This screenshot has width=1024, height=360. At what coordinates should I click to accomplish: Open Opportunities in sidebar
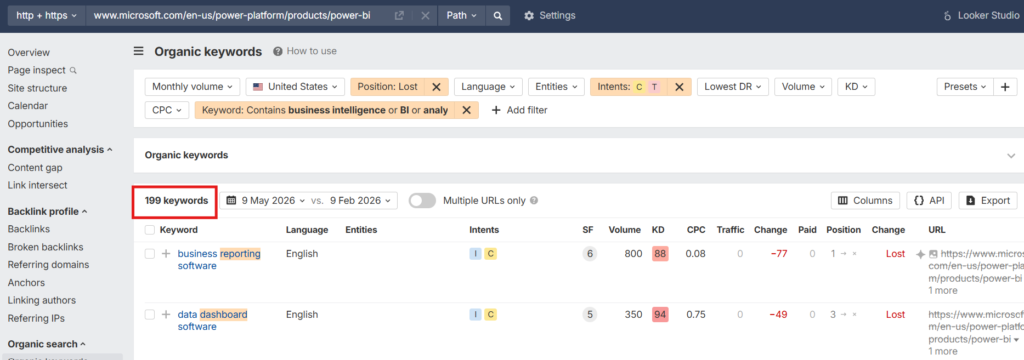pos(38,124)
